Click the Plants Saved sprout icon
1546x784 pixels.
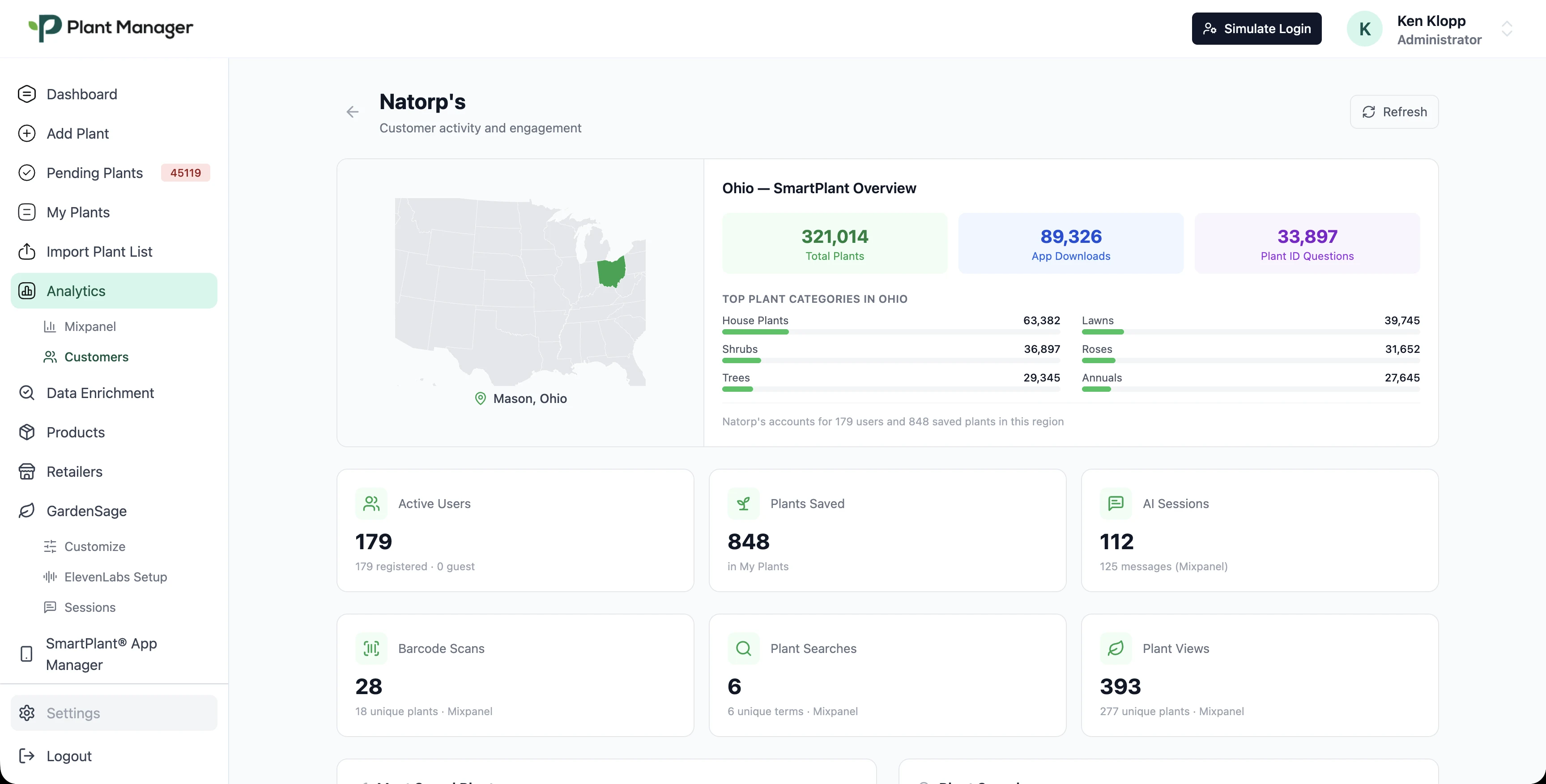(744, 503)
